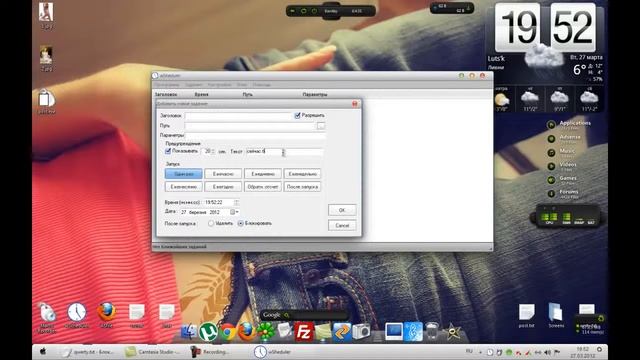Click the Apple start button on taskbar
Image resolution: width=640 pixels, height=360 pixels.
tap(43, 351)
